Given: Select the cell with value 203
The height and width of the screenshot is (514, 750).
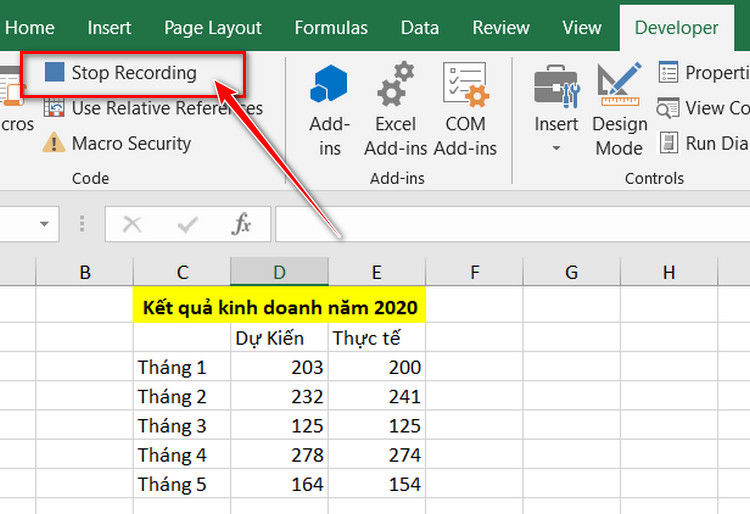Looking at the screenshot, I should point(279,367).
